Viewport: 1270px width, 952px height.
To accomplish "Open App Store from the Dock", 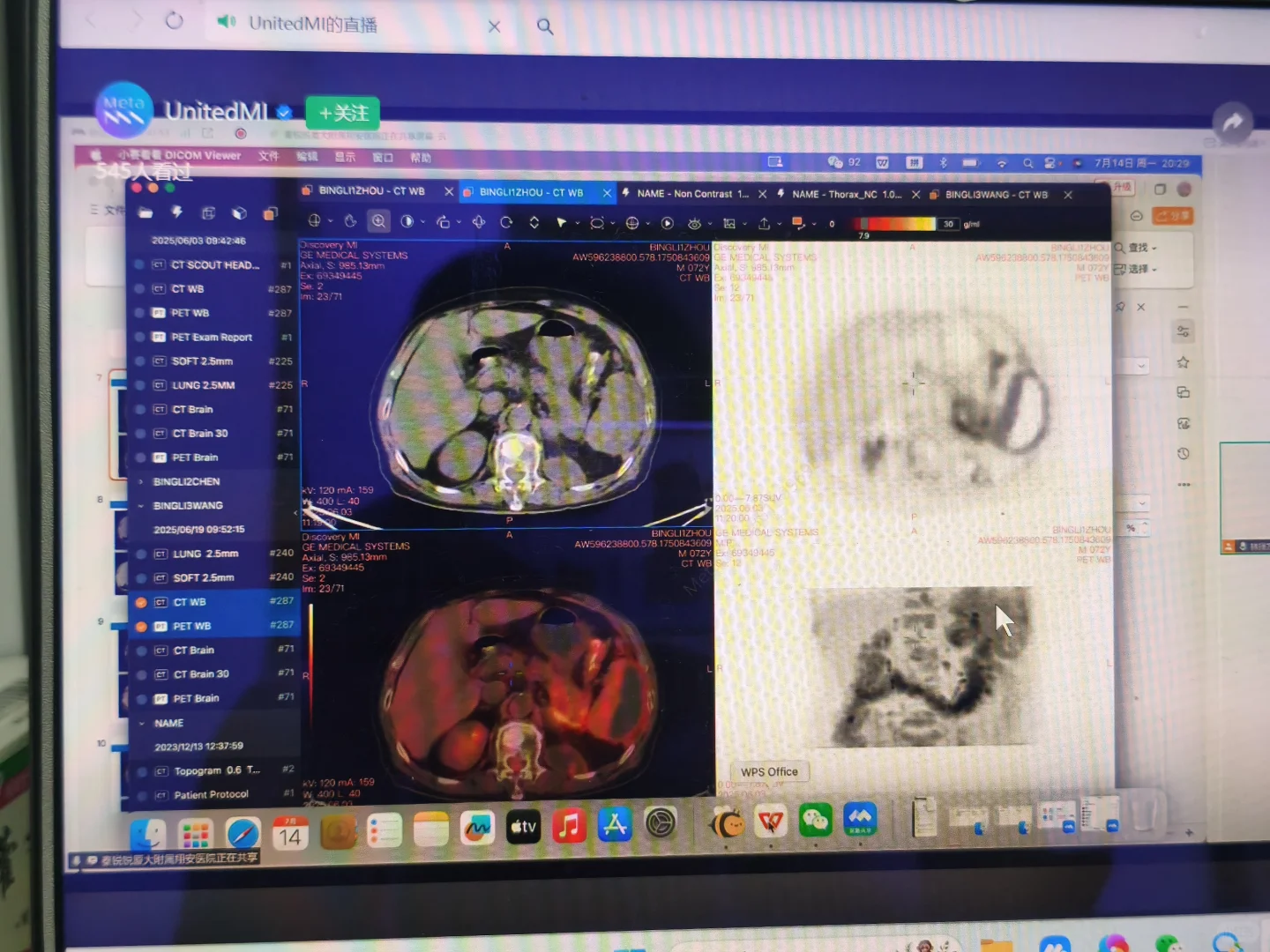I will tap(615, 825).
